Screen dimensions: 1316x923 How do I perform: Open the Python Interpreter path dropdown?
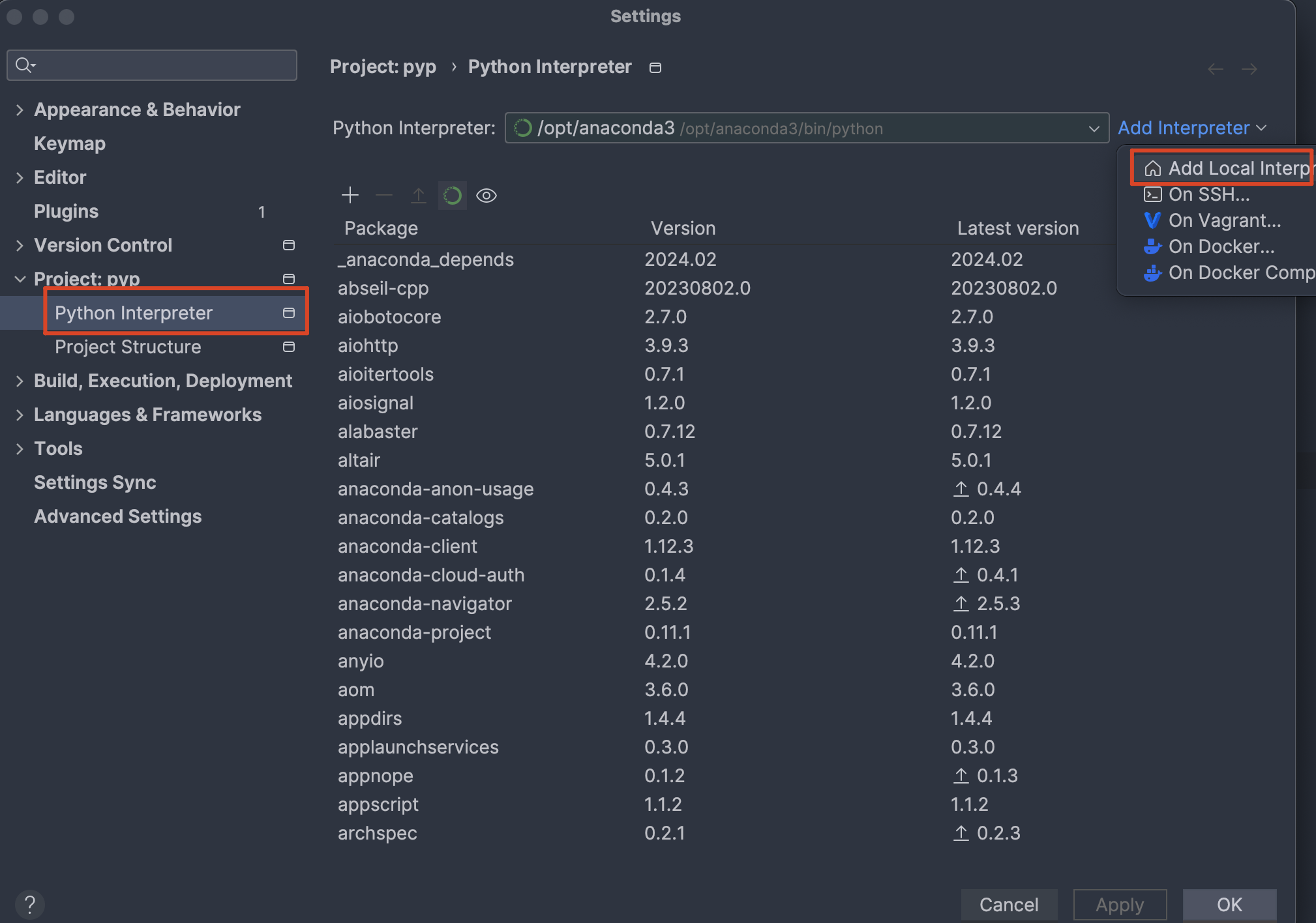(x=1094, y=128)
